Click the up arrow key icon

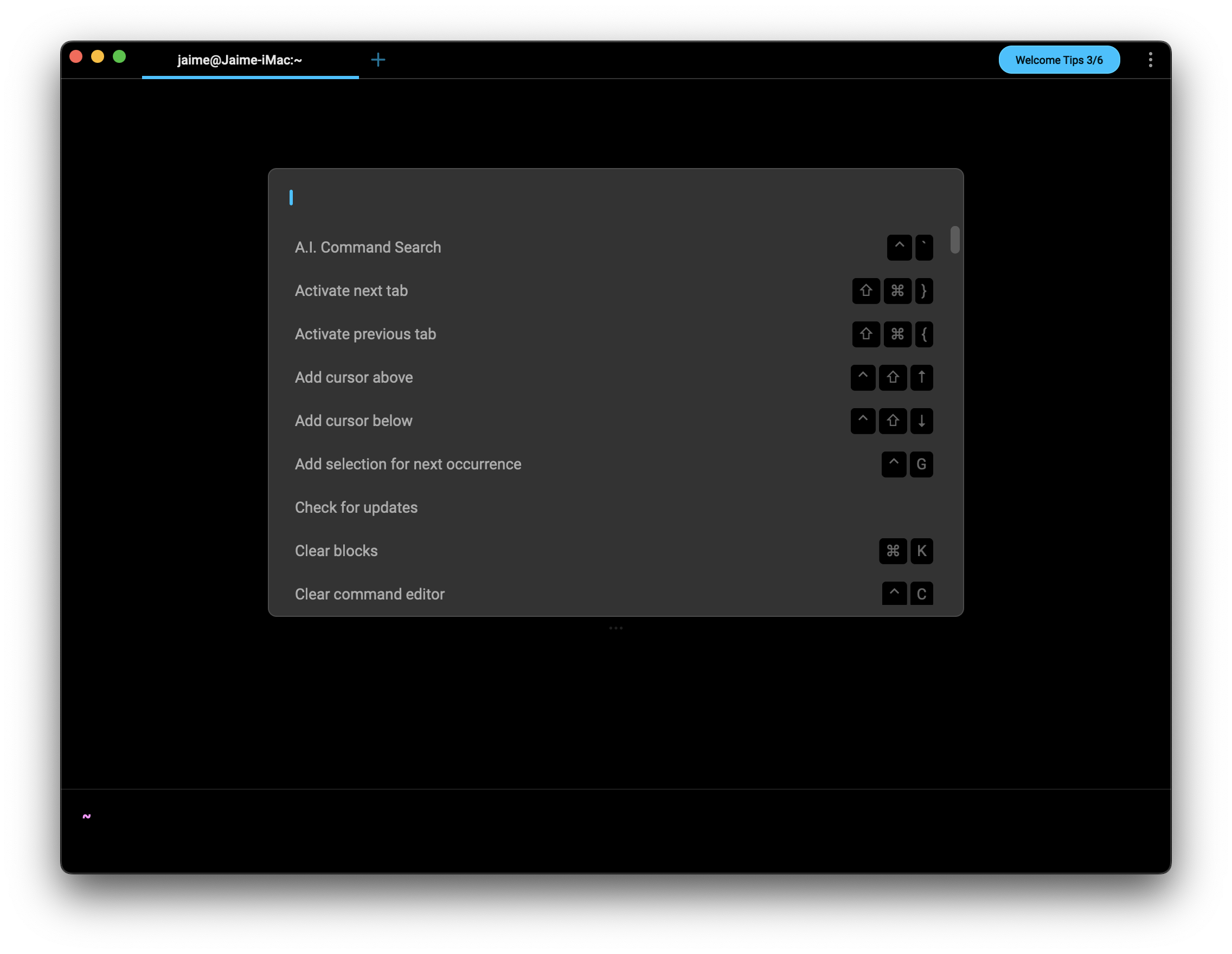coord(921,378)
